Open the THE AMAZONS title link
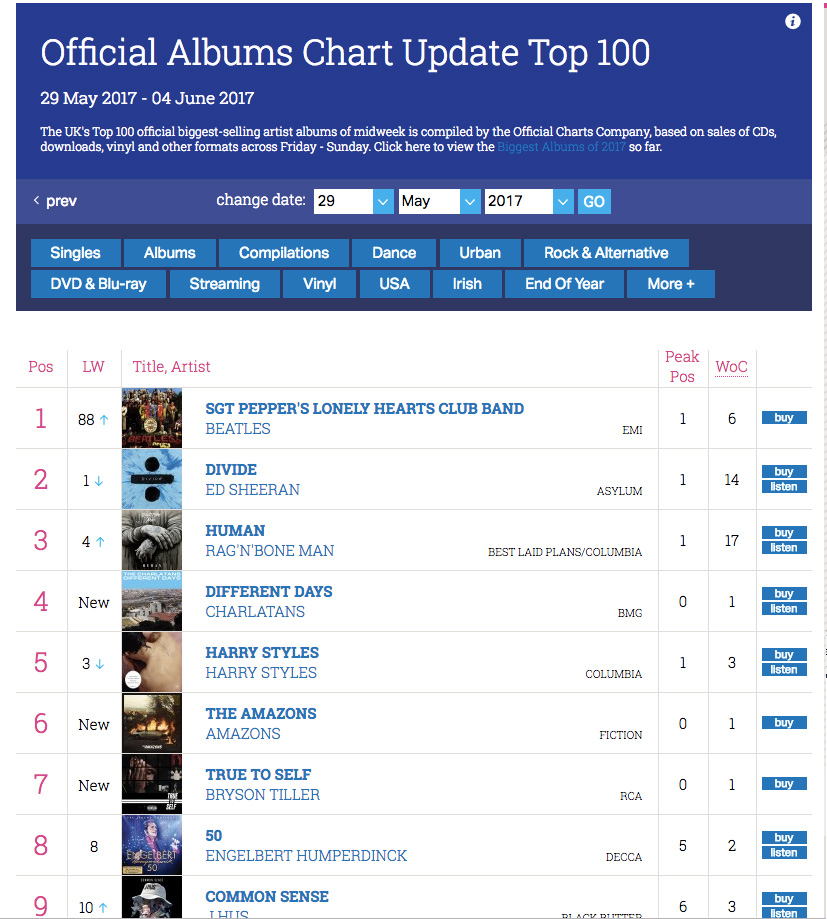The height and width of the screenshot is (919, 827). point(261,713)
